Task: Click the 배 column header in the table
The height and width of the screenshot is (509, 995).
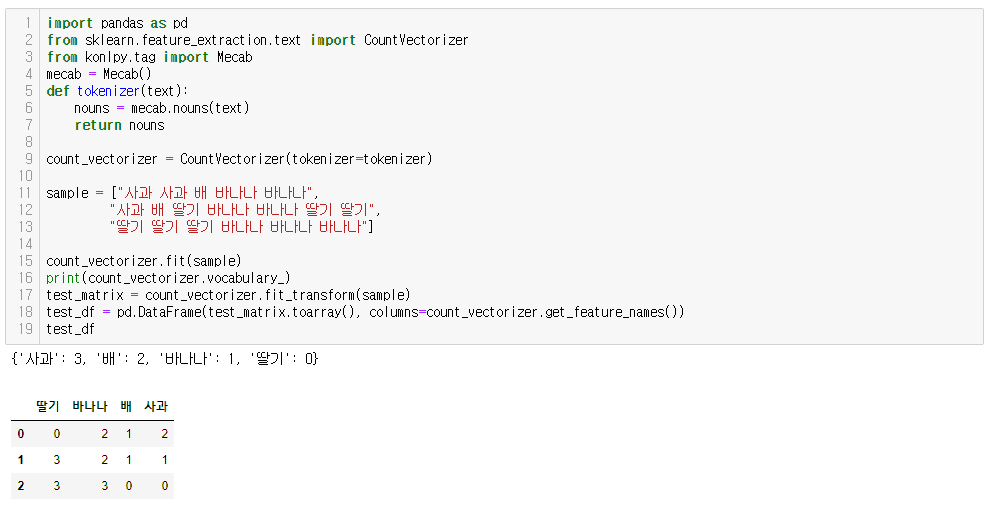Action: (x=126, y=406)
